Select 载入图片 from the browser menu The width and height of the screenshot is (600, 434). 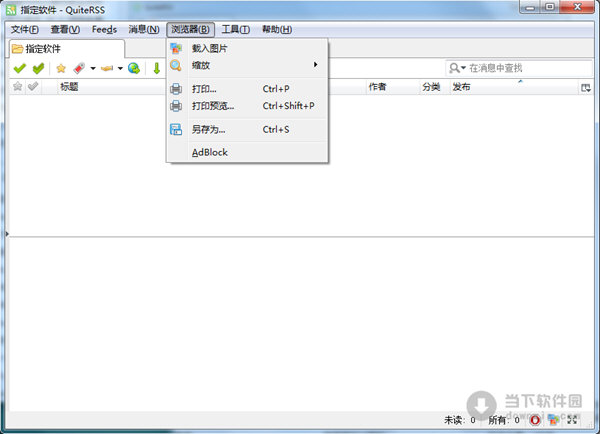tap(247, 49)
